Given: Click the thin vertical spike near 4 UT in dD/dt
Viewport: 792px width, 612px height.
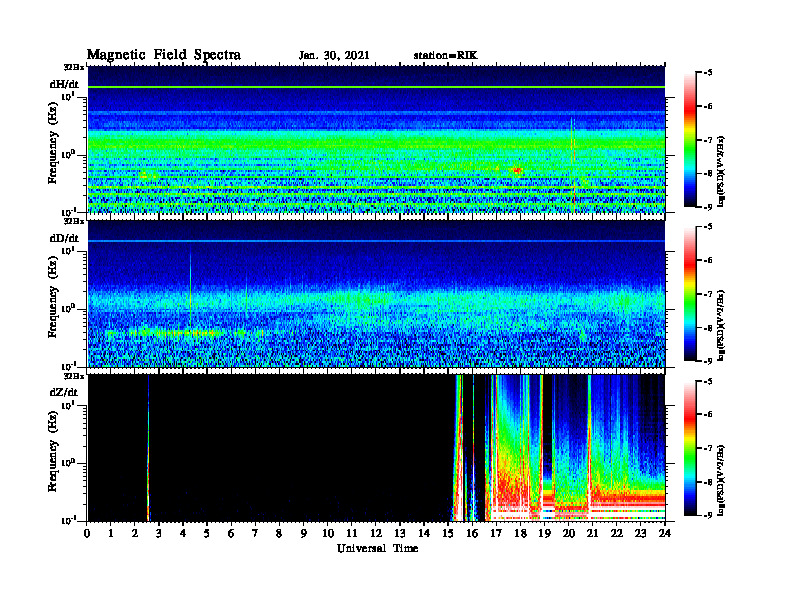Looking at the screenshot, I should coord(190,290).
